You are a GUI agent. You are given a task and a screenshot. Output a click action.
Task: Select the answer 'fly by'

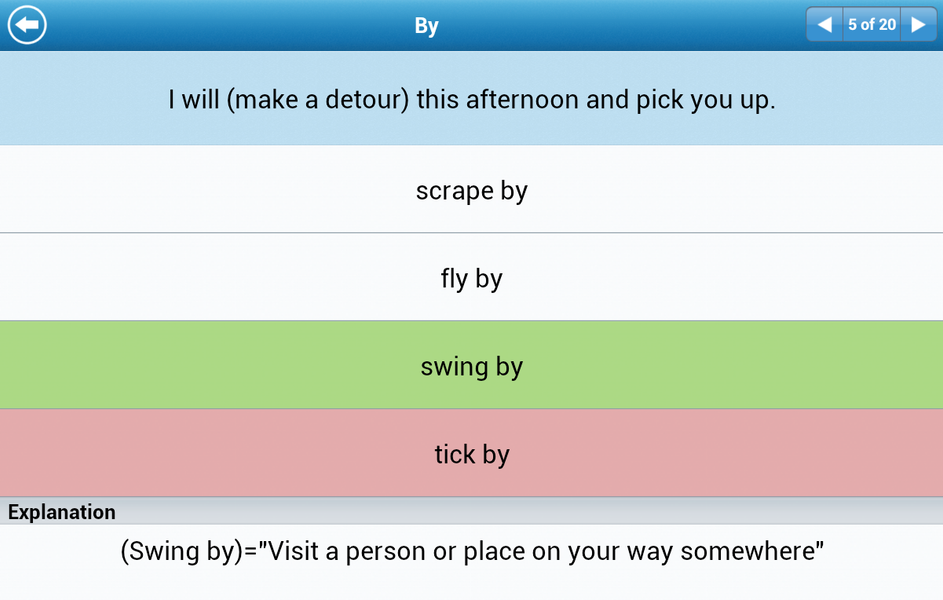click(471, 278)
